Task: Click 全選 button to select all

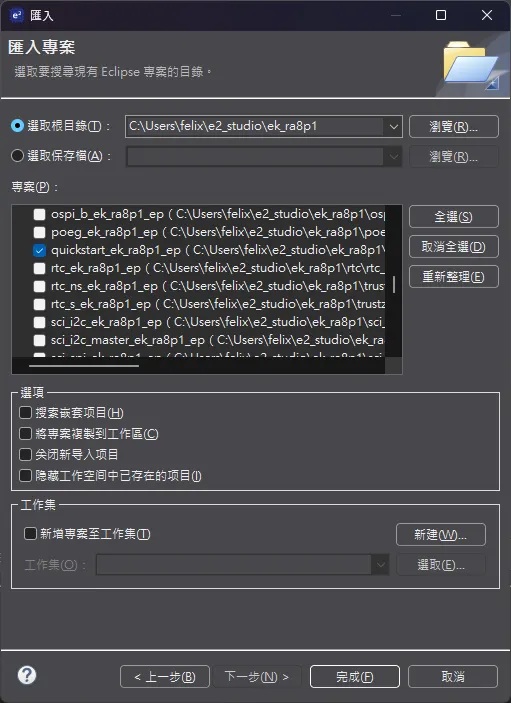Action: (454, 217)
